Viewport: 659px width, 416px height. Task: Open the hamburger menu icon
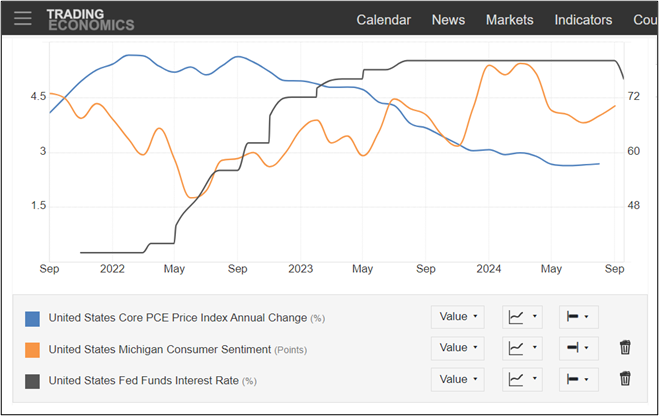click(x=22, y=18)
